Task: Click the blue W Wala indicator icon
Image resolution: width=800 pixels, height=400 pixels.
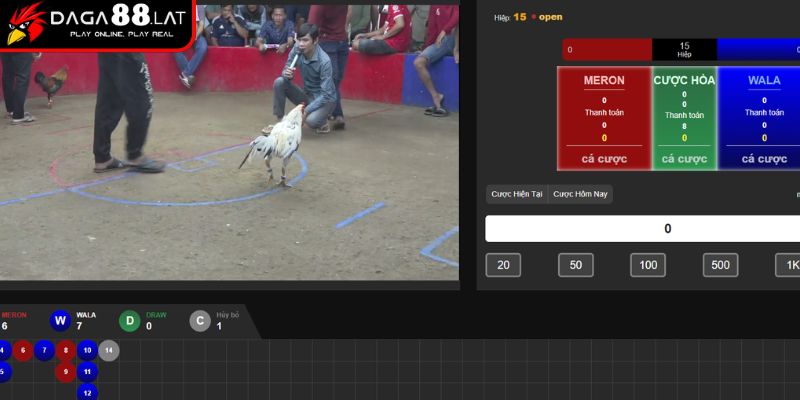Action: pos(60,321)
